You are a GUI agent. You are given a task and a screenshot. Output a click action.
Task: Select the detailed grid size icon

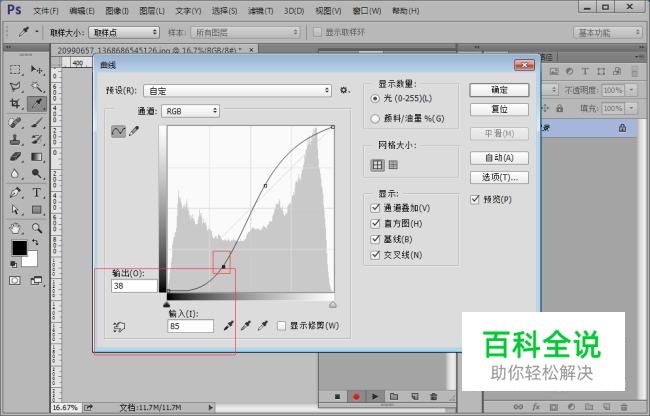pyautogui.click(x=393, y=165)
